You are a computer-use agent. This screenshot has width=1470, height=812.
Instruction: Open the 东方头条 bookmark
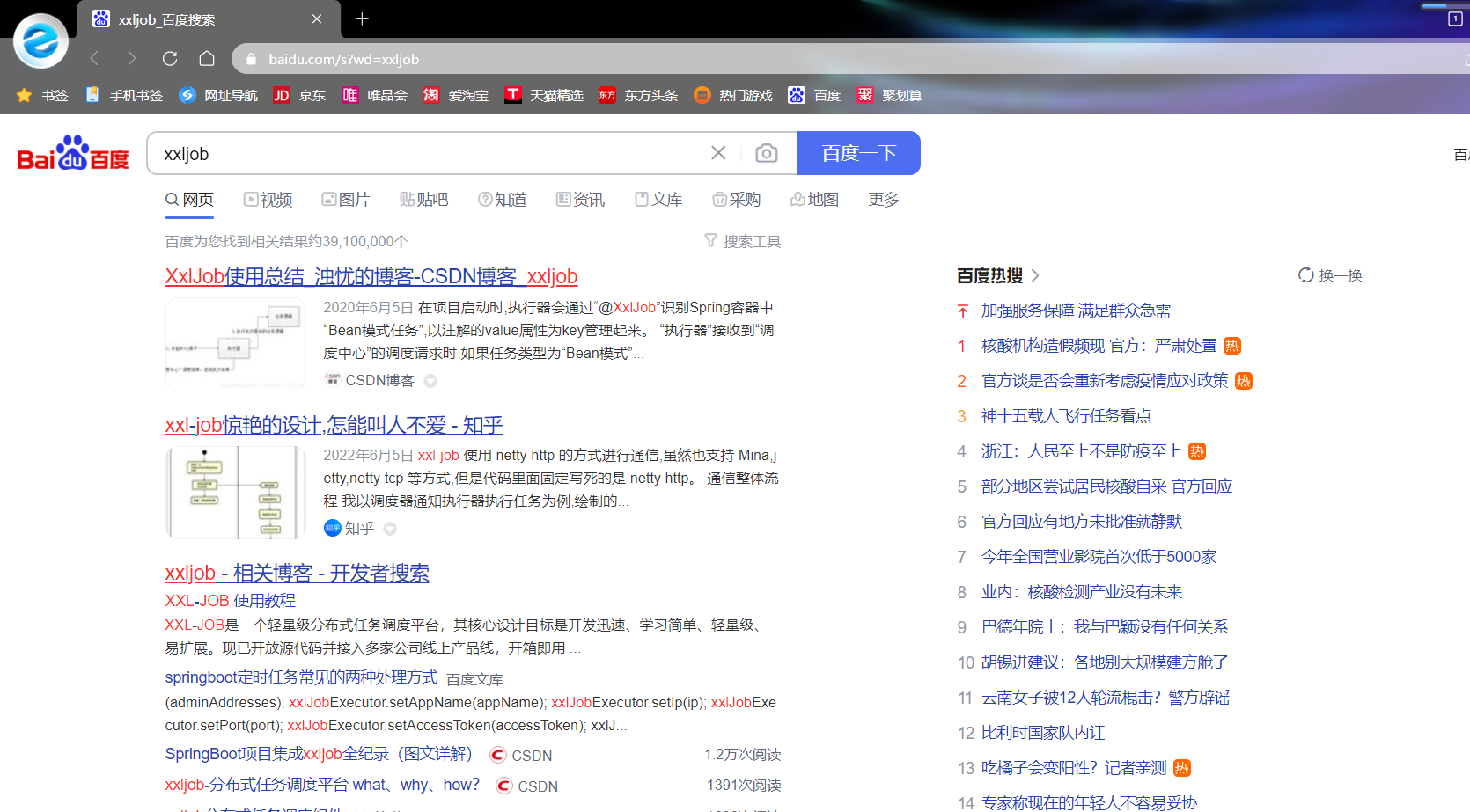pos(638,95)
